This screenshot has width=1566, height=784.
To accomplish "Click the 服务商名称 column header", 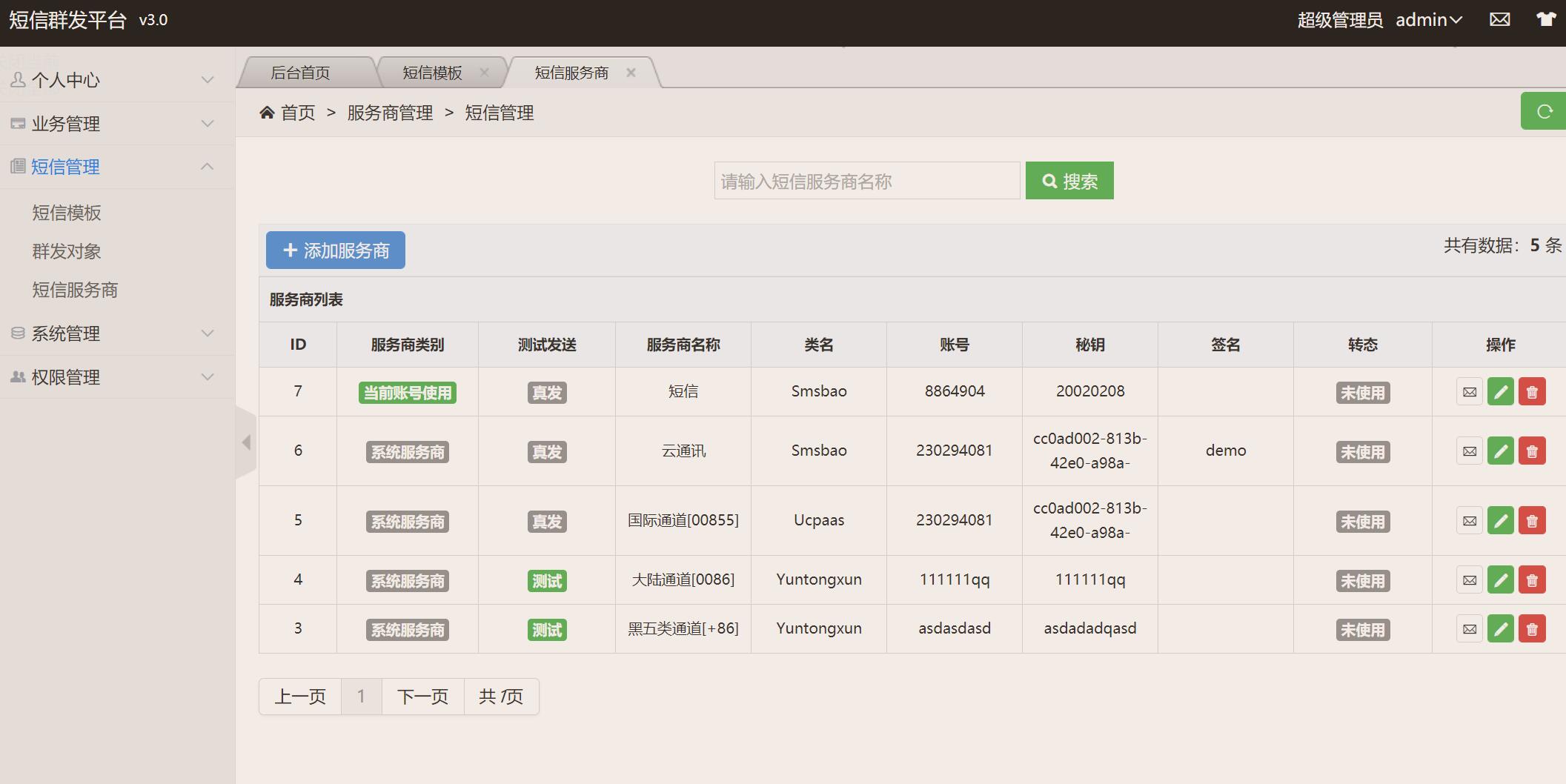I will [x=683, y=345].
